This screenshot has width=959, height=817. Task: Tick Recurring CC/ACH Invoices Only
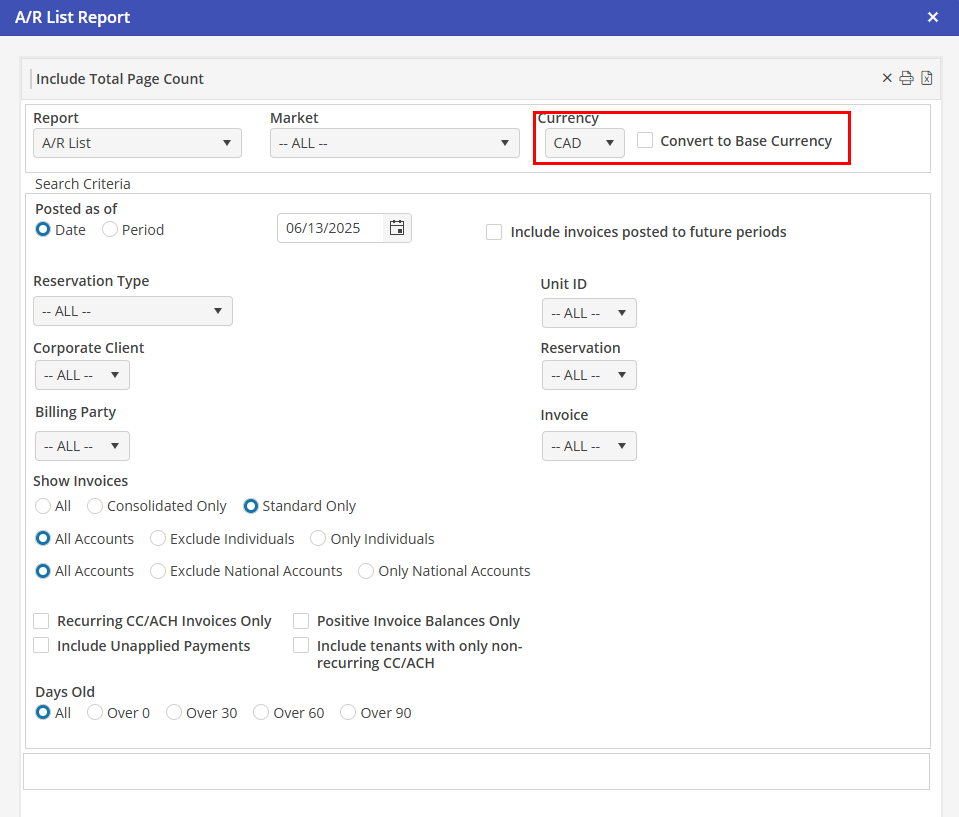pos(42,621)
